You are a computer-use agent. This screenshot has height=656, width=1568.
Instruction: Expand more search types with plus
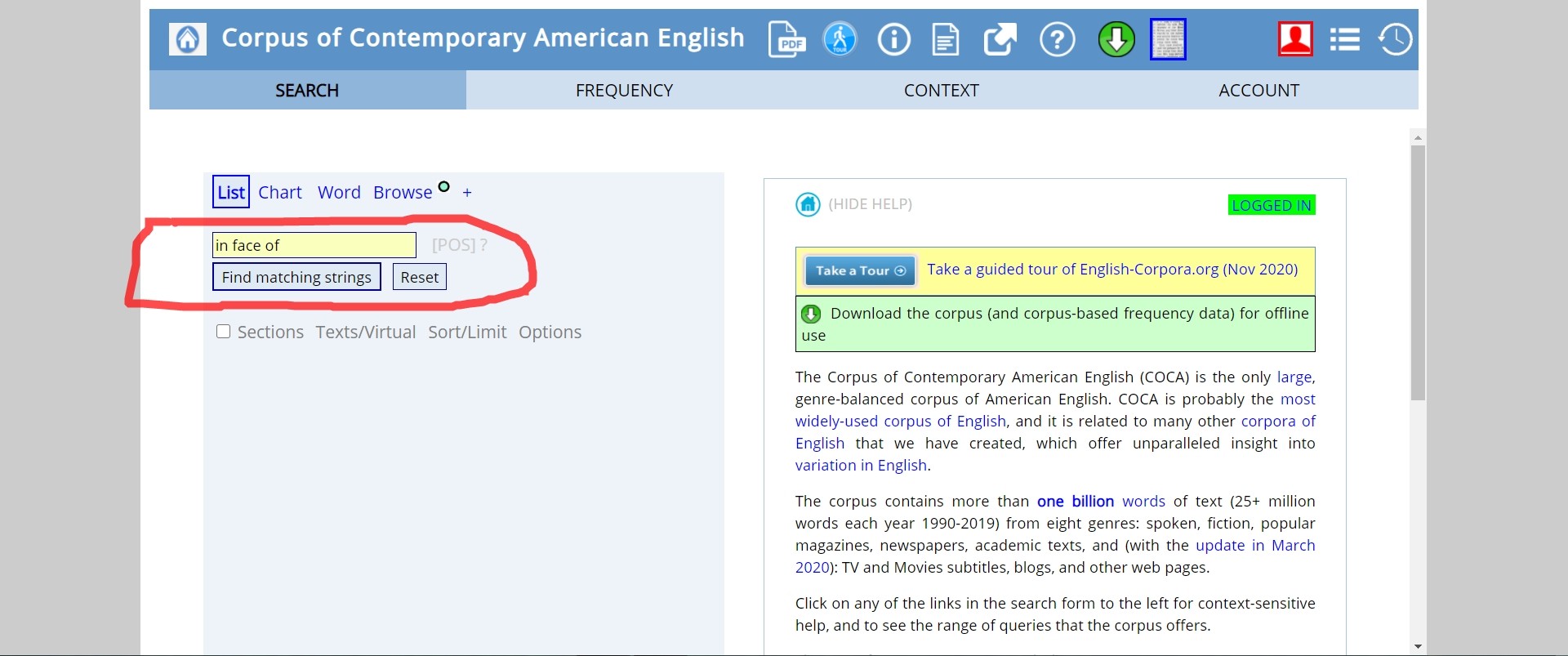click(467, 193)
